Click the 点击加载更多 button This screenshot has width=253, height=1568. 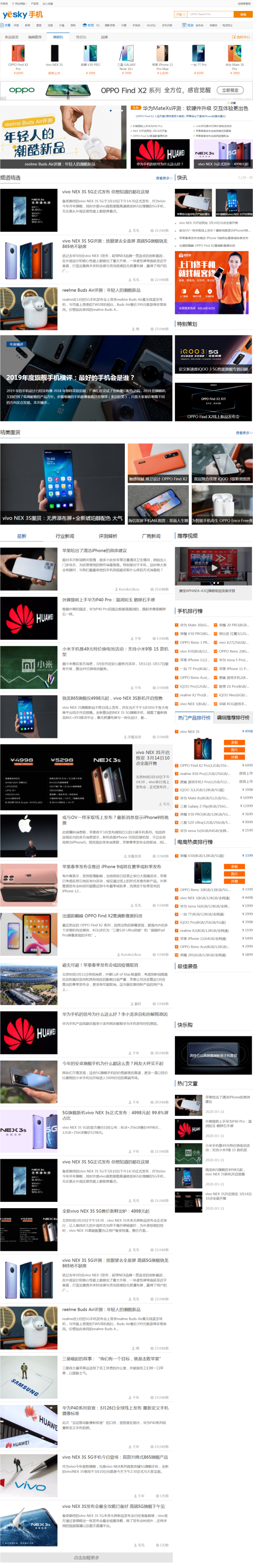(86, 1557)
